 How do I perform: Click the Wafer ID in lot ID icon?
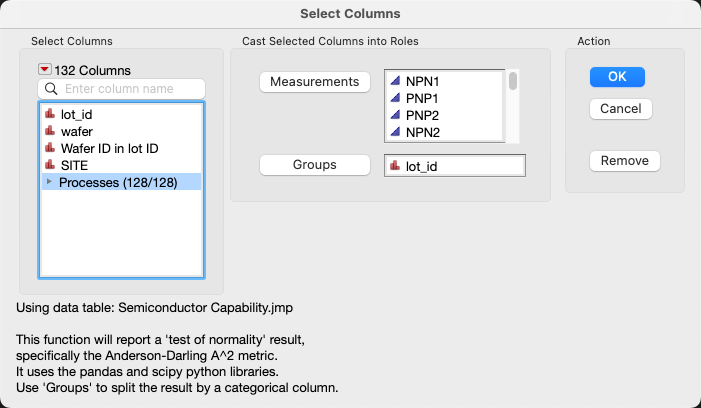[x=51, y=148]
